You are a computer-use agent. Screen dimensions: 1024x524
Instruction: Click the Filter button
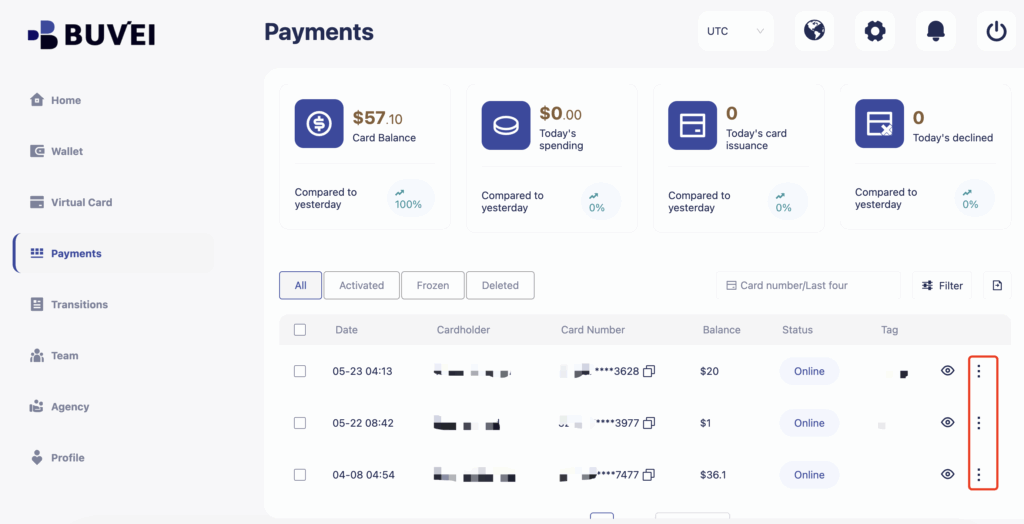[x=942, y=285]
